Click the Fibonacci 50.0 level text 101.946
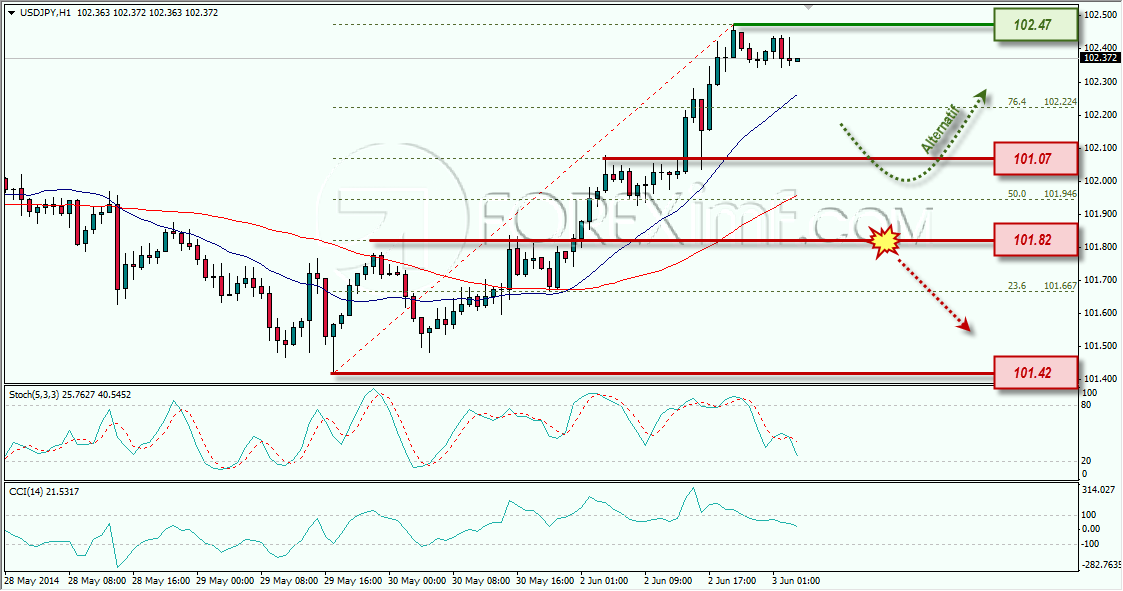Screen dimensions: 1123x591 [x=1060, y=193]
